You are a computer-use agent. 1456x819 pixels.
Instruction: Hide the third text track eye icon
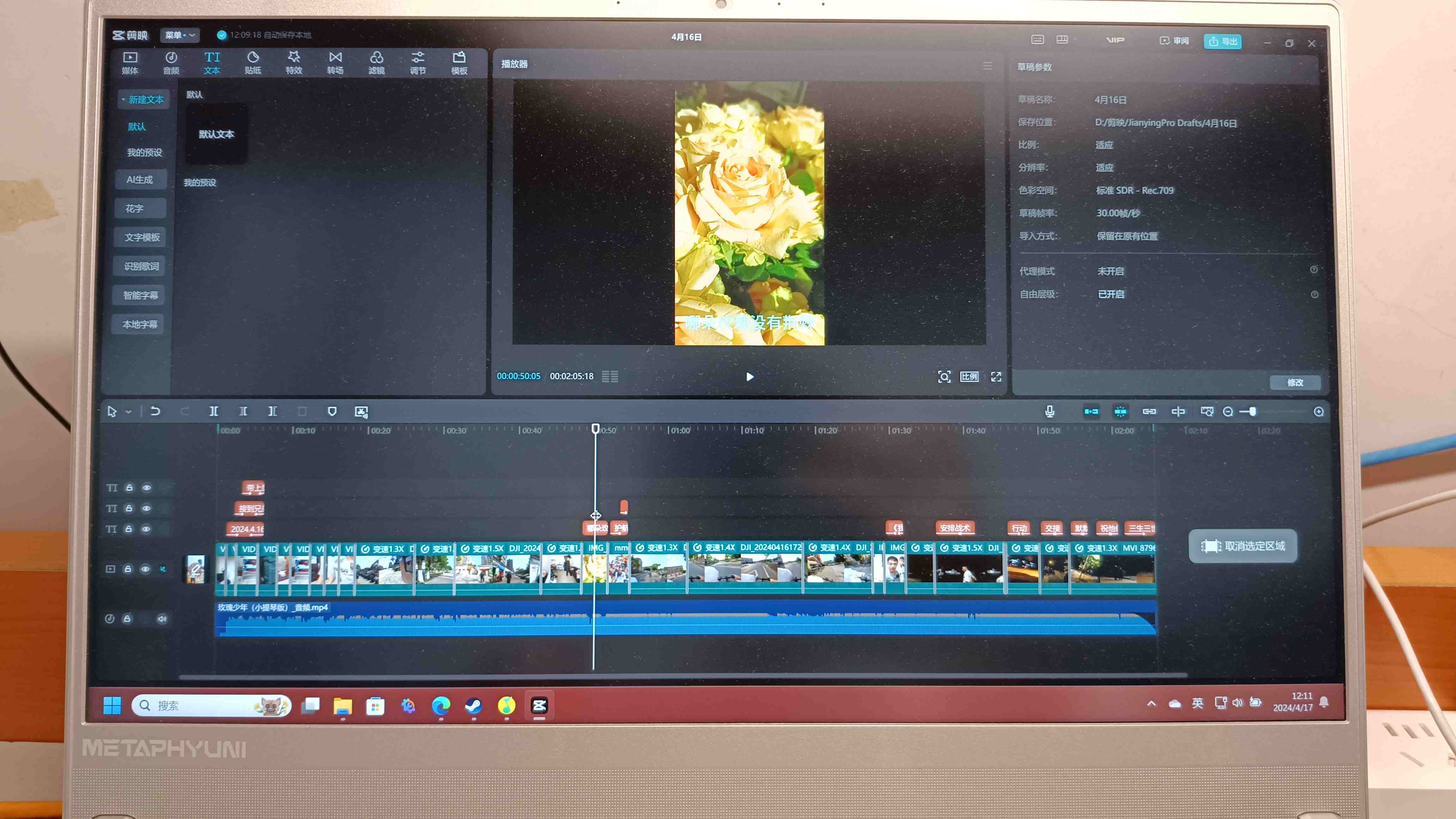pos(146,529)
